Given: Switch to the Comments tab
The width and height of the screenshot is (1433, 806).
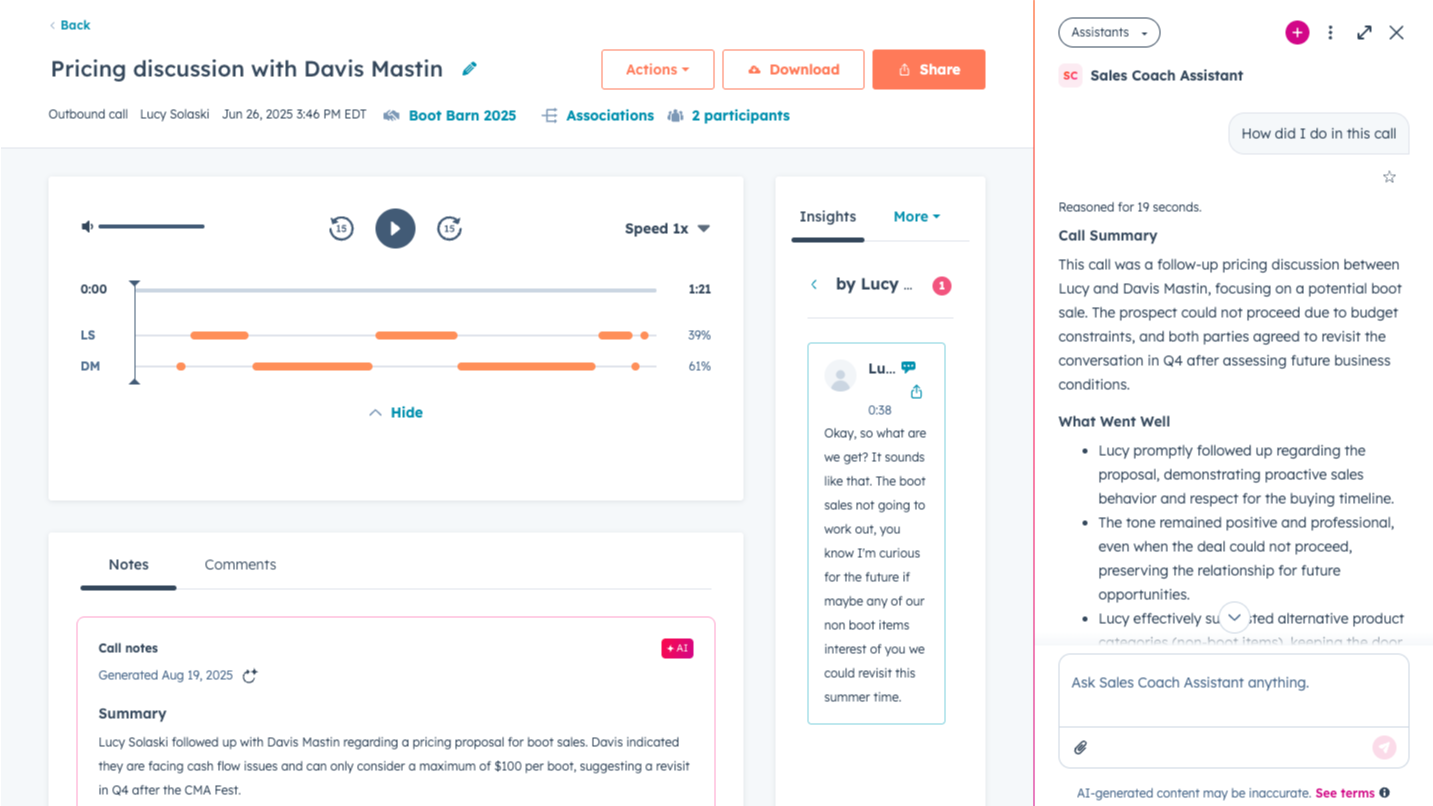Looking at the screenshot, I should point(240,564).
